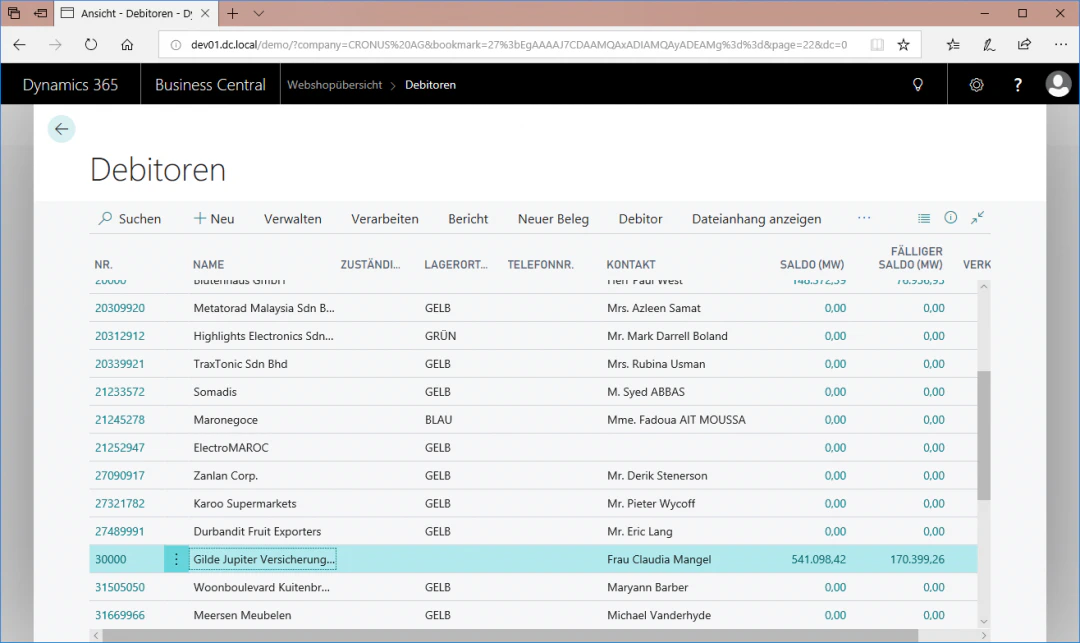Select the GRÜN location cell
This screenshot has width=1080, height=643.
click(440, 336)
